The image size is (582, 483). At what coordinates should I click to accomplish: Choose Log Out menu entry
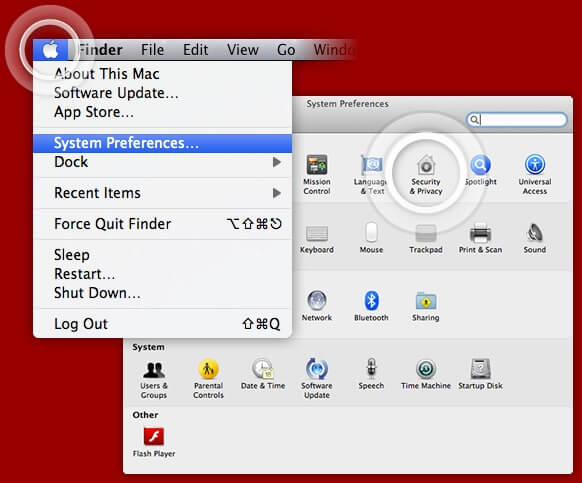(x=162, y=324)
